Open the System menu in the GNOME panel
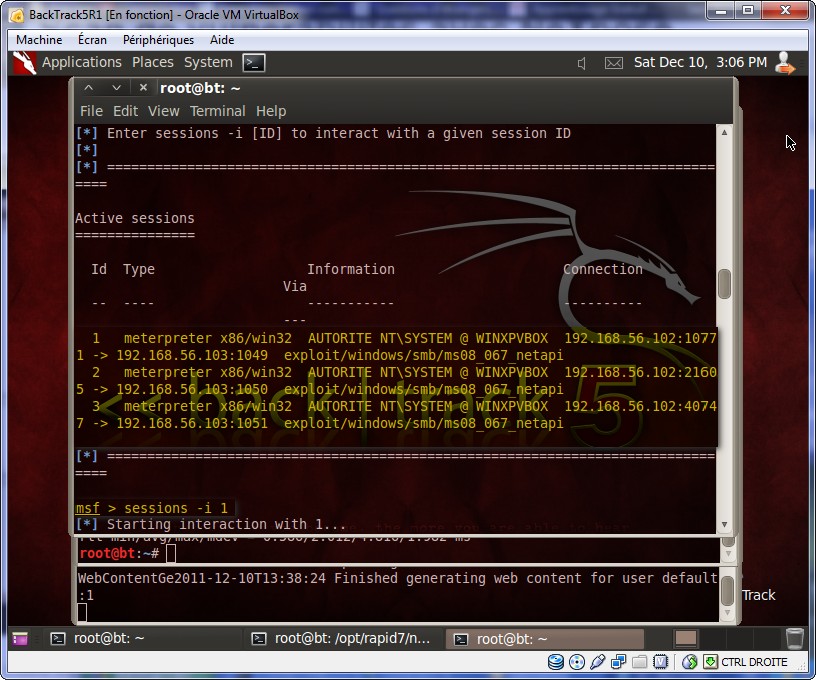This screenshot has height=680, width=816. (x=208, y=63)
